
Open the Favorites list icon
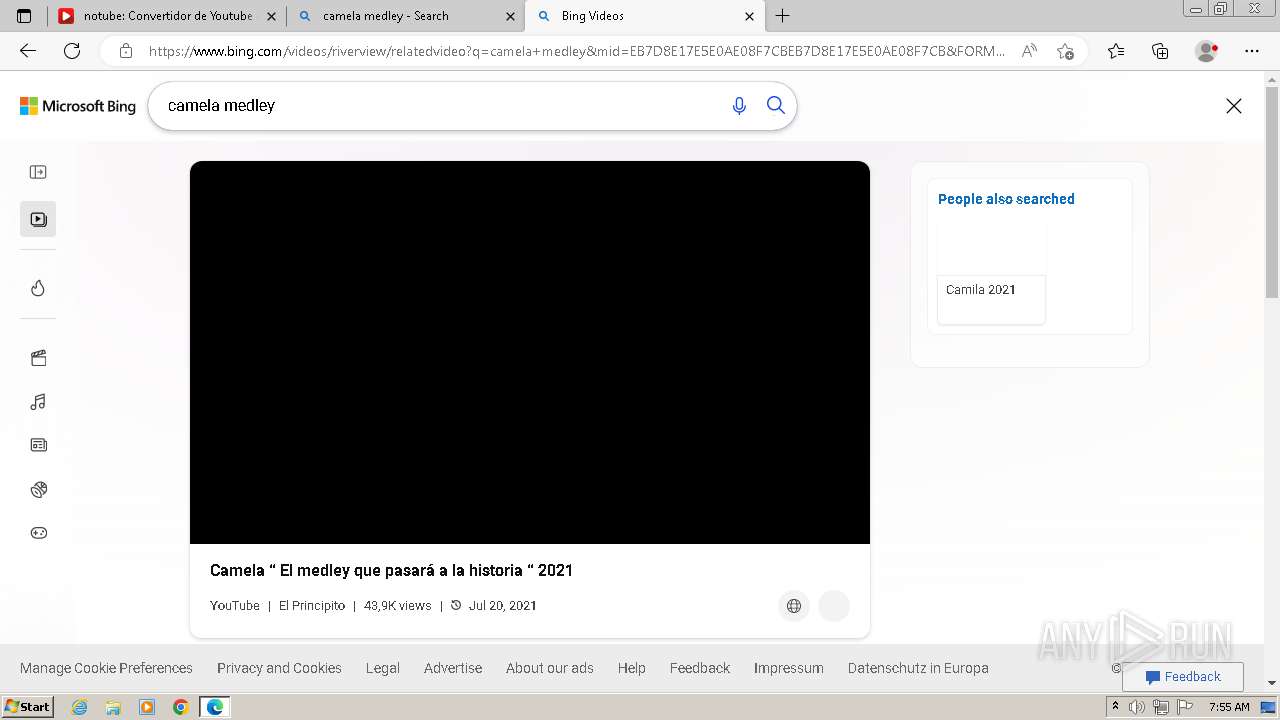(1116, 51)
